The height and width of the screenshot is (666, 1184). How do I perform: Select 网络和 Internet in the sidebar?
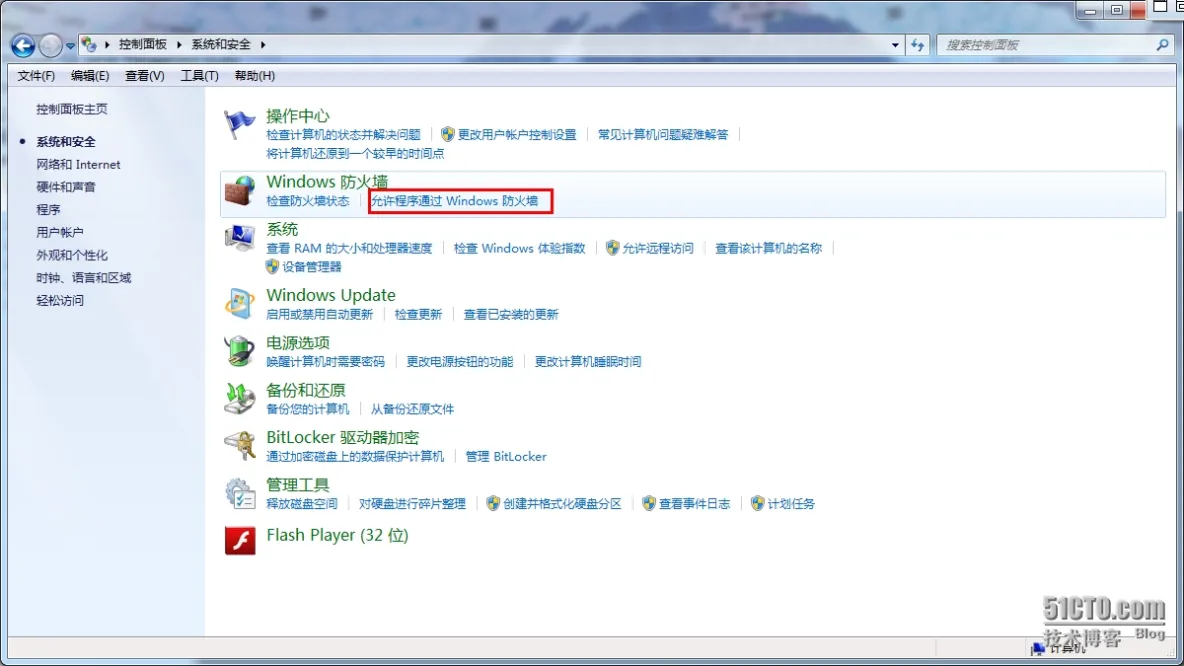click(x=79, y=164)
